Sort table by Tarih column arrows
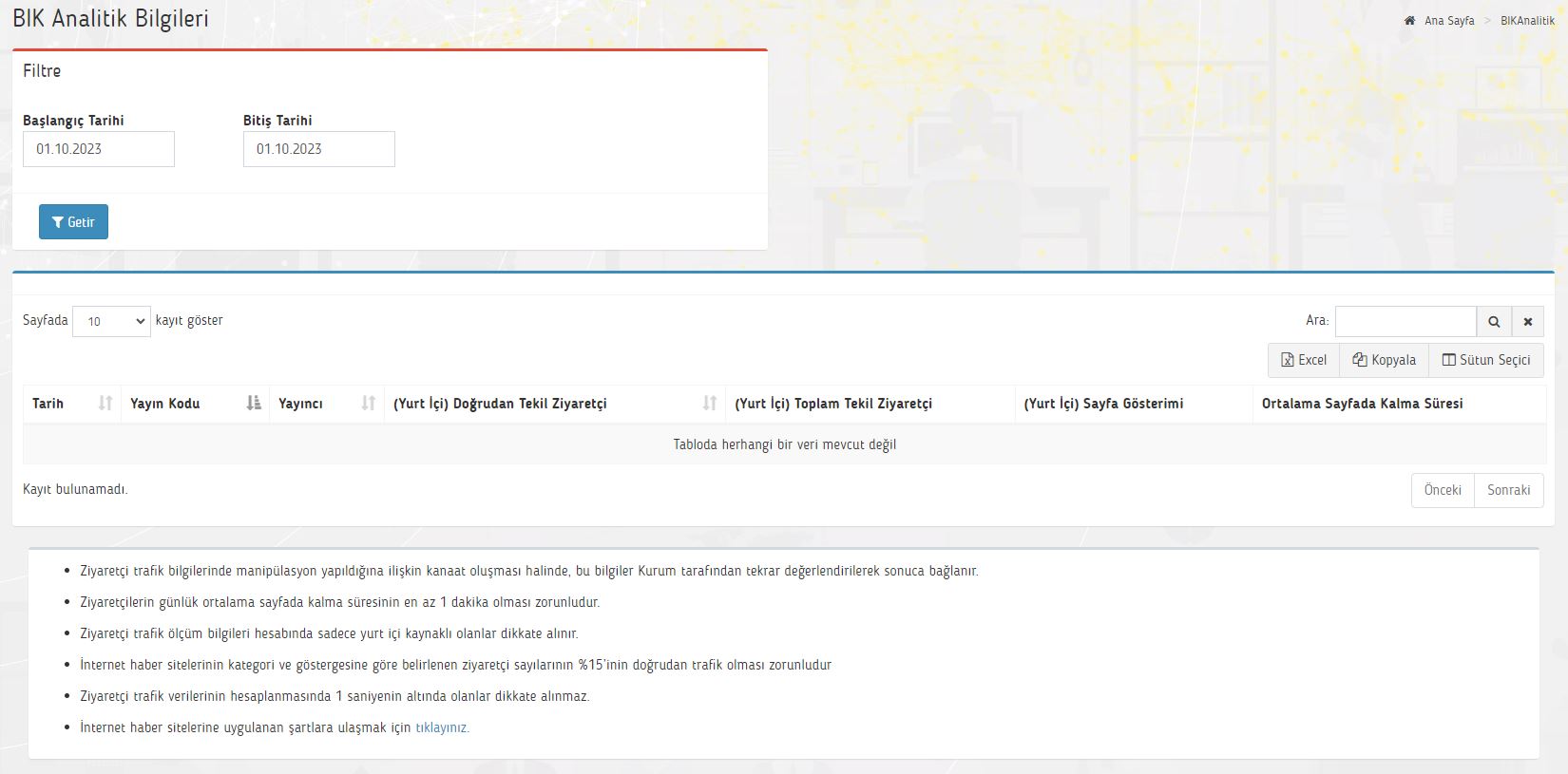The width and height of the screenshot is (1568, 774). click(x=105, y=404)
